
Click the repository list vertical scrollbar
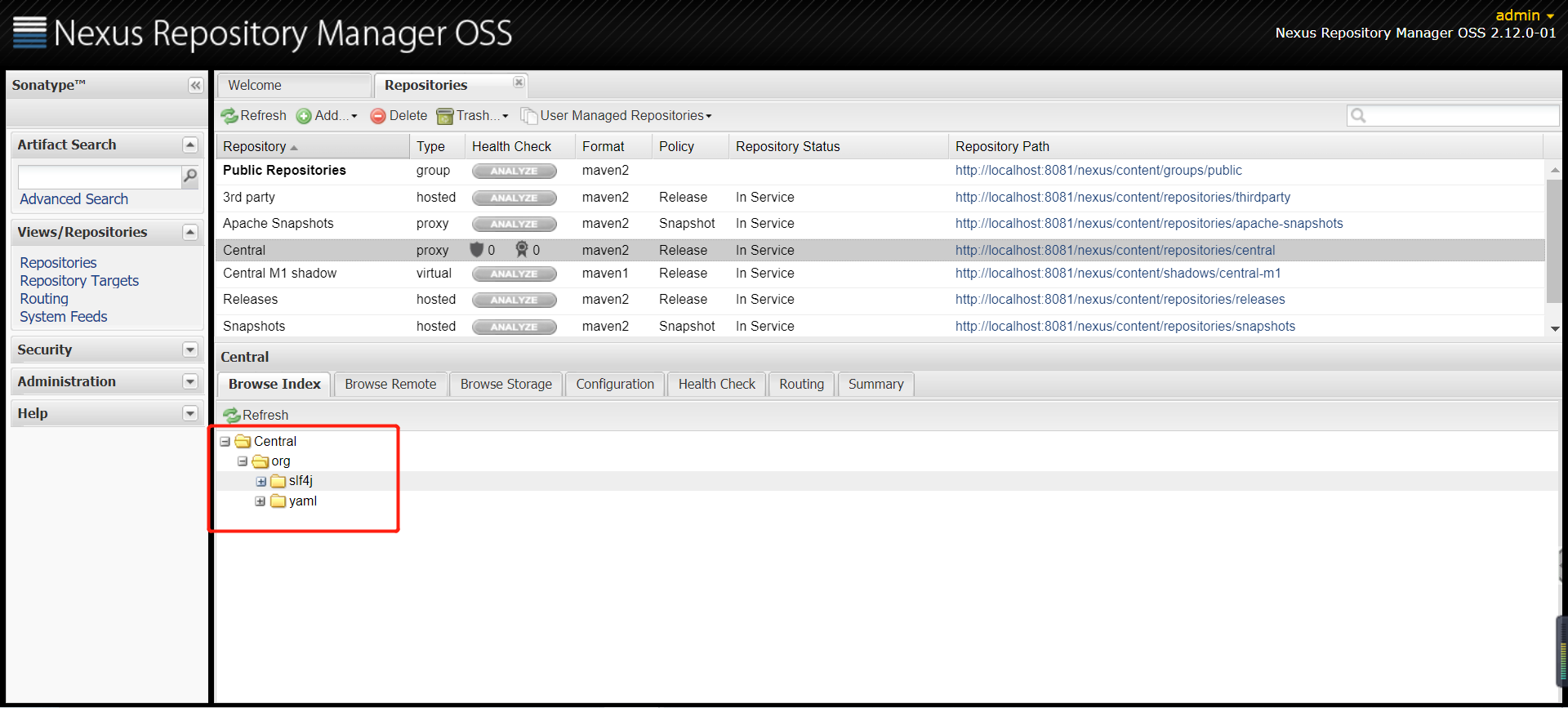coord(1554,245)
